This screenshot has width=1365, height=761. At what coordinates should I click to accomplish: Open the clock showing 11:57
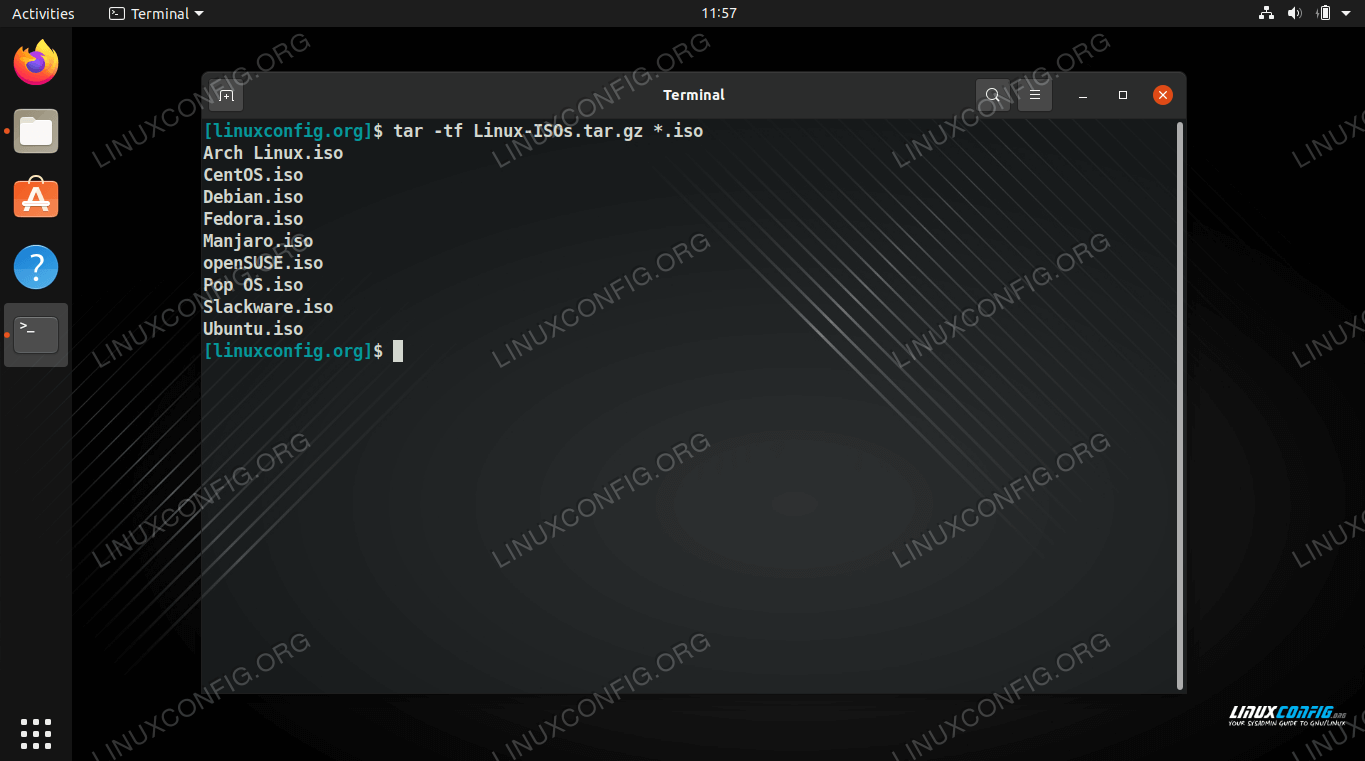718,13
